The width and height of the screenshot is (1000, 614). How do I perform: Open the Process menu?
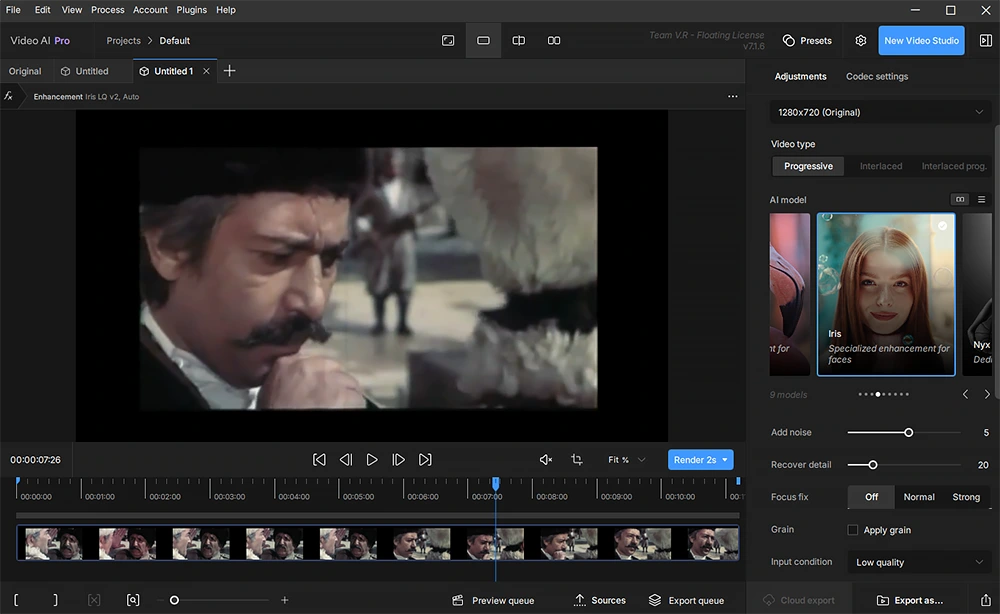(x=107, y=10)
